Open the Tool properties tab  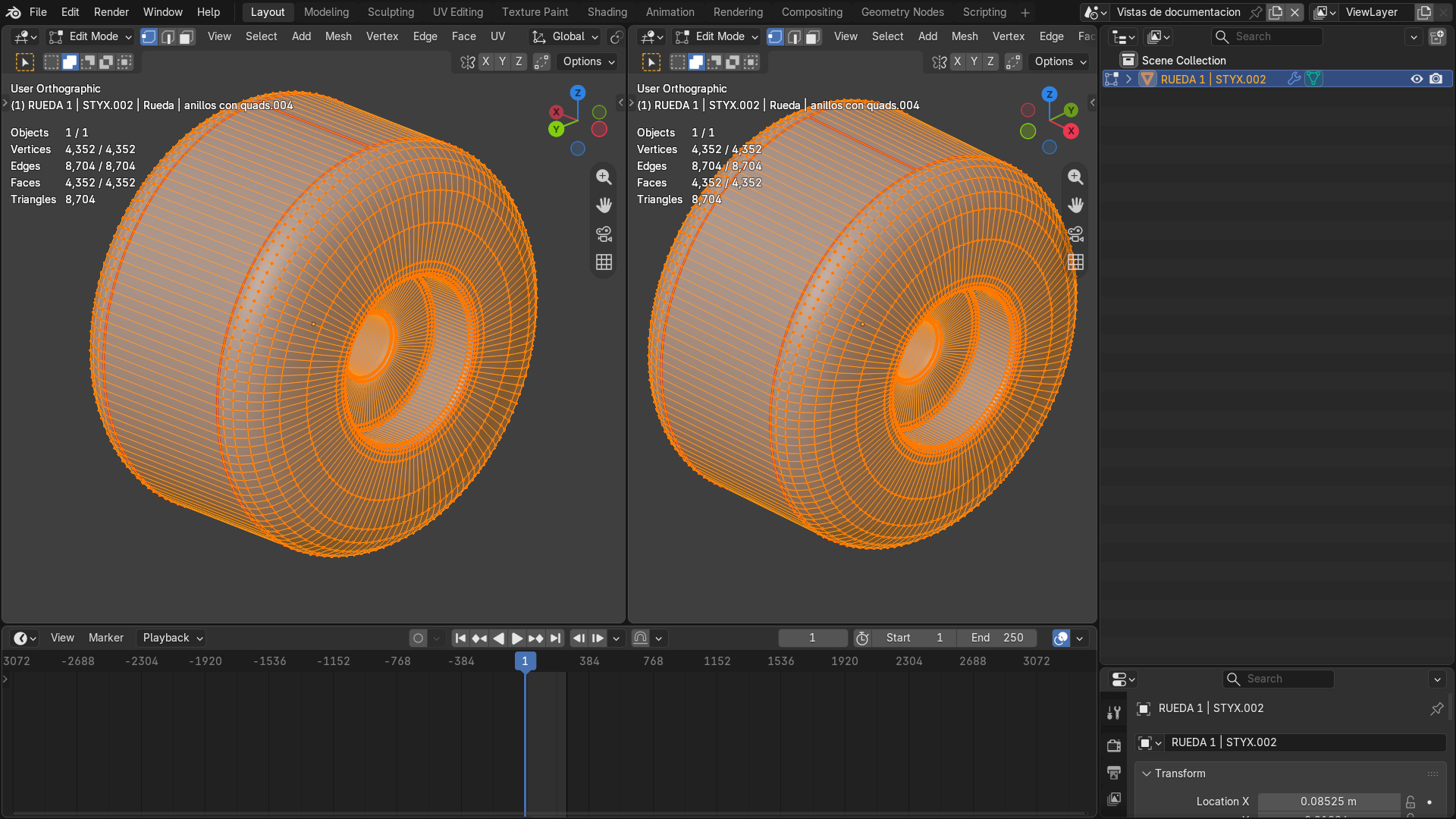[1114, 712]
